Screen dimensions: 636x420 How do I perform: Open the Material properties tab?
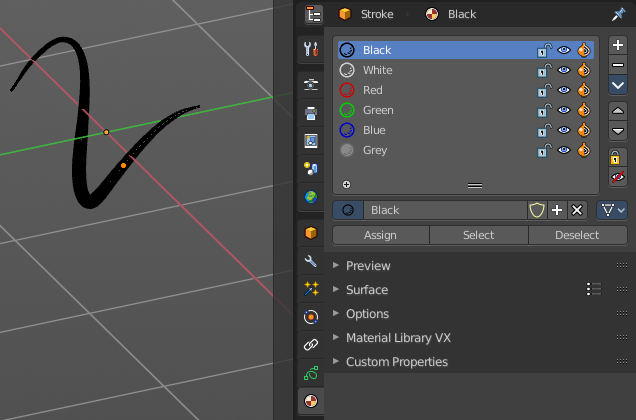coord(311,401)
